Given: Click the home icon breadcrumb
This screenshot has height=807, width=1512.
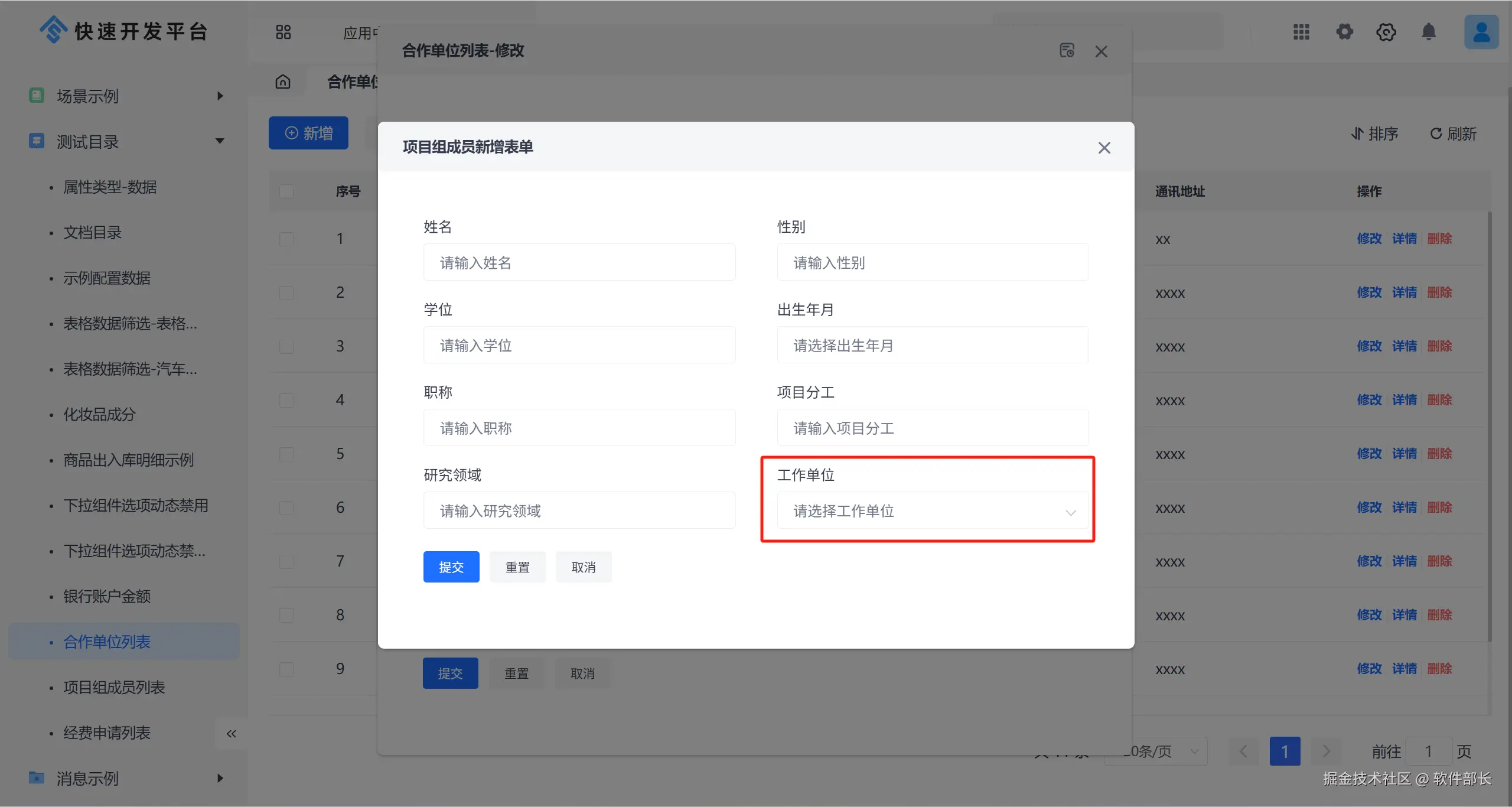Looking at the screenshot, I should pyautogui.click(x=283, y=82).
